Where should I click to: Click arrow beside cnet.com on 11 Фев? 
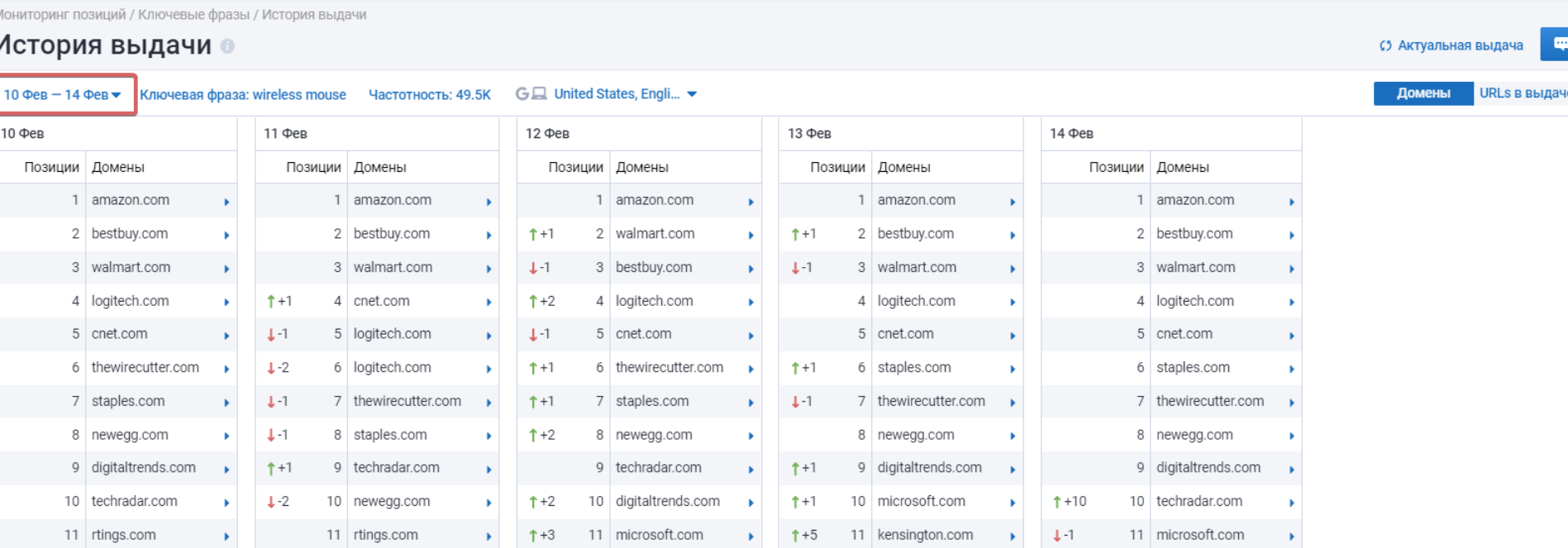pyautogui.click(x=489, y=303)
